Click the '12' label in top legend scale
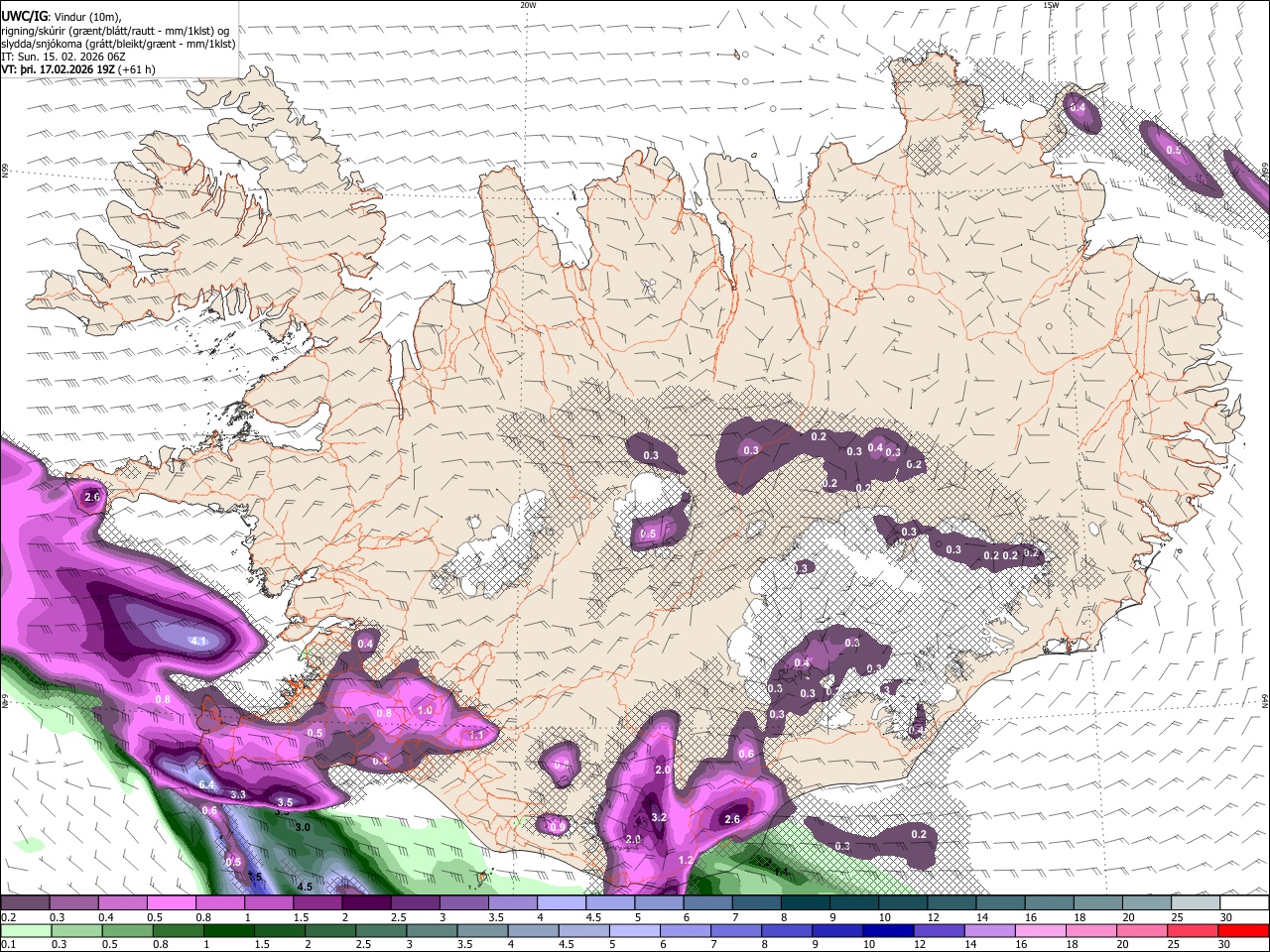This screenshot has height=952, width=1270. click(933, 916)
